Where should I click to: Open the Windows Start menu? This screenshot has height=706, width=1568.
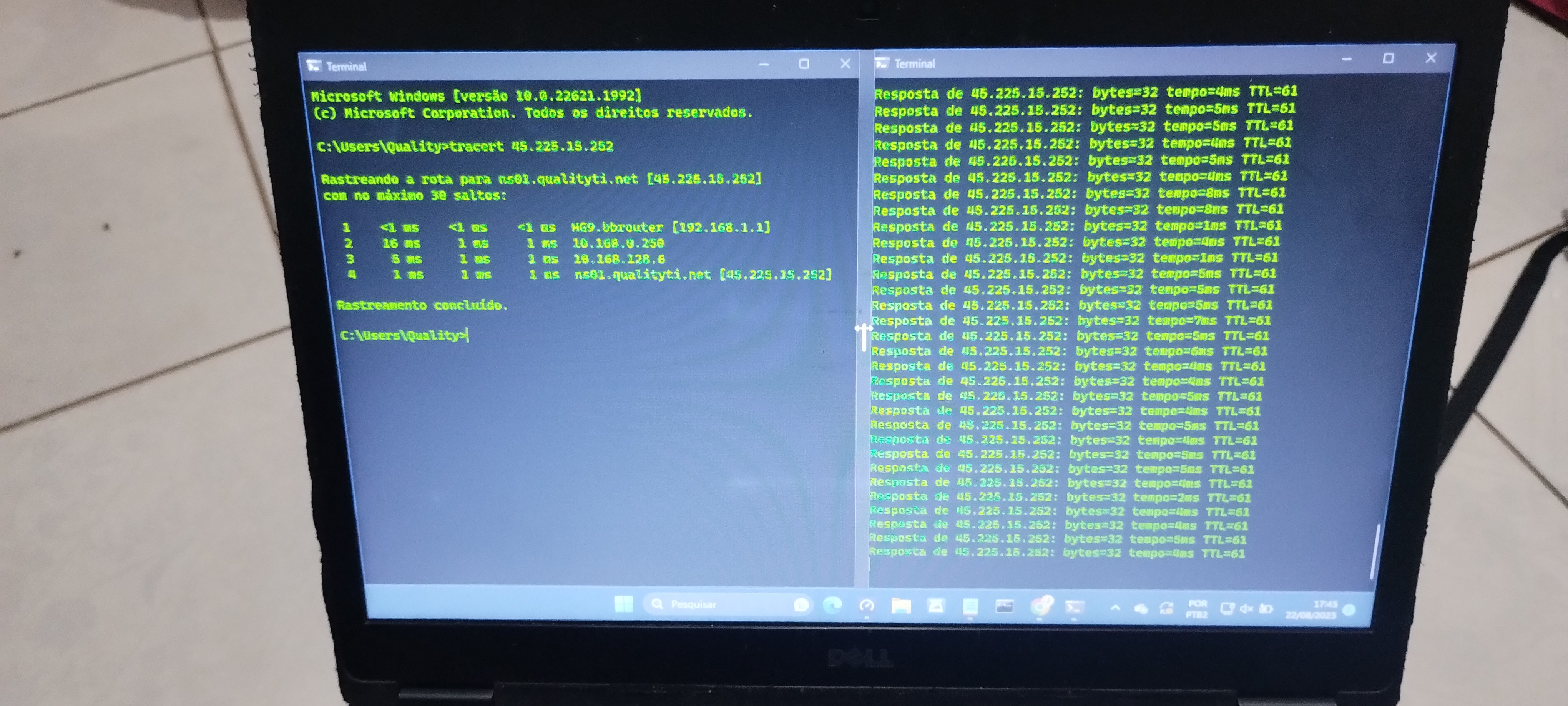623,604
